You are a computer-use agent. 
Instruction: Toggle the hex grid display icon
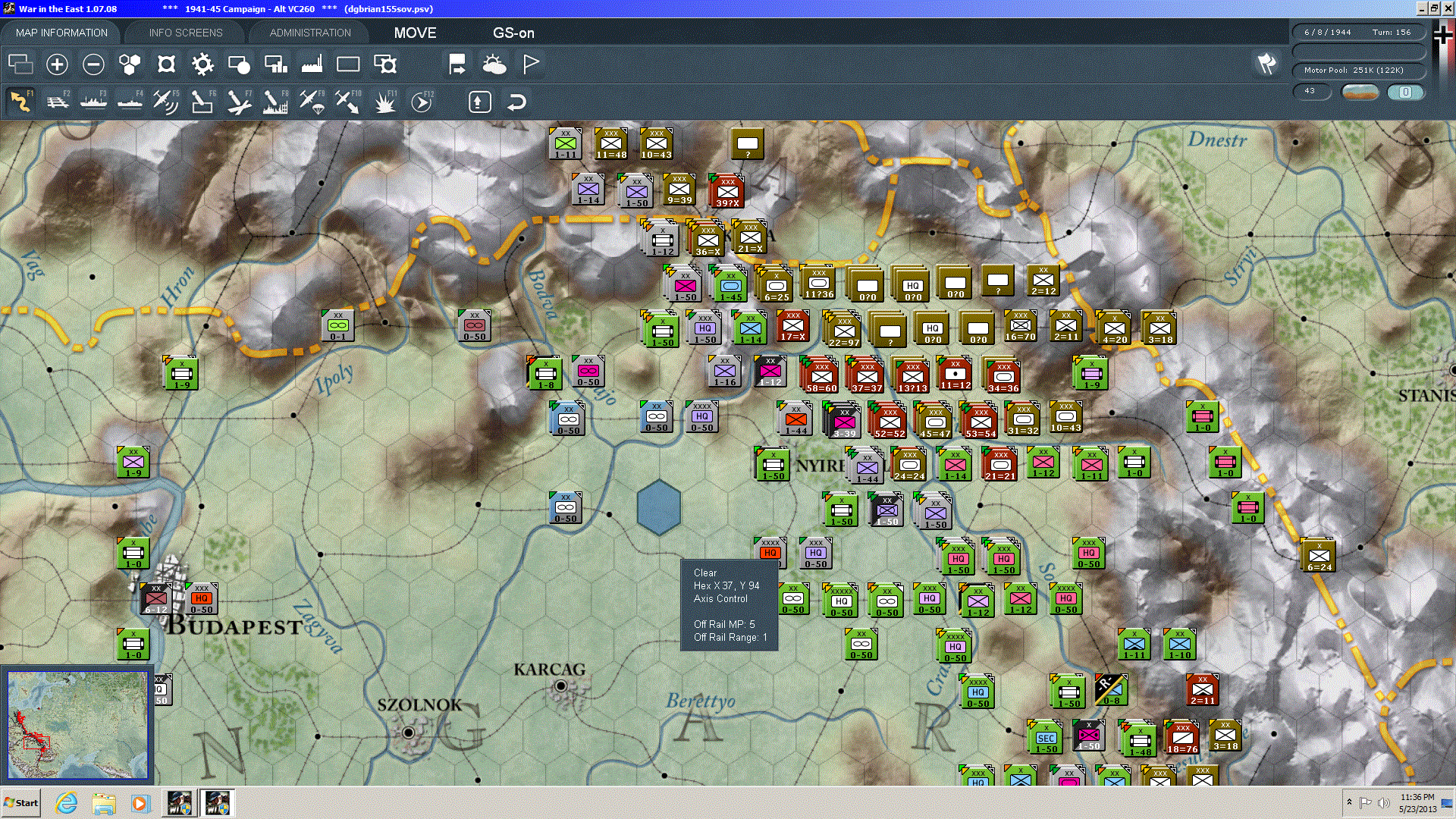click(130, 64)
